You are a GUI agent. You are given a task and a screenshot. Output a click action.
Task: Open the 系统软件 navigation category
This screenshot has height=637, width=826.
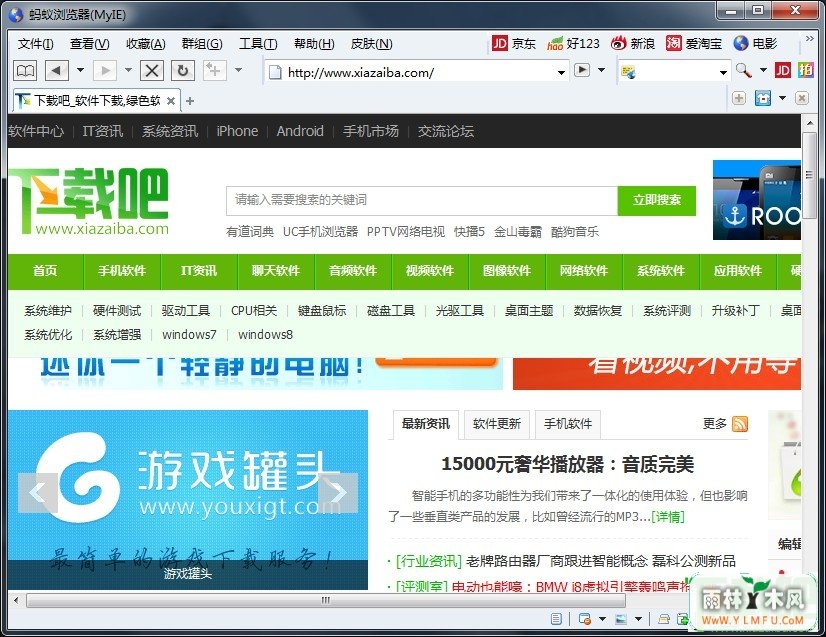pyautogui.click(x=661, y=271)
